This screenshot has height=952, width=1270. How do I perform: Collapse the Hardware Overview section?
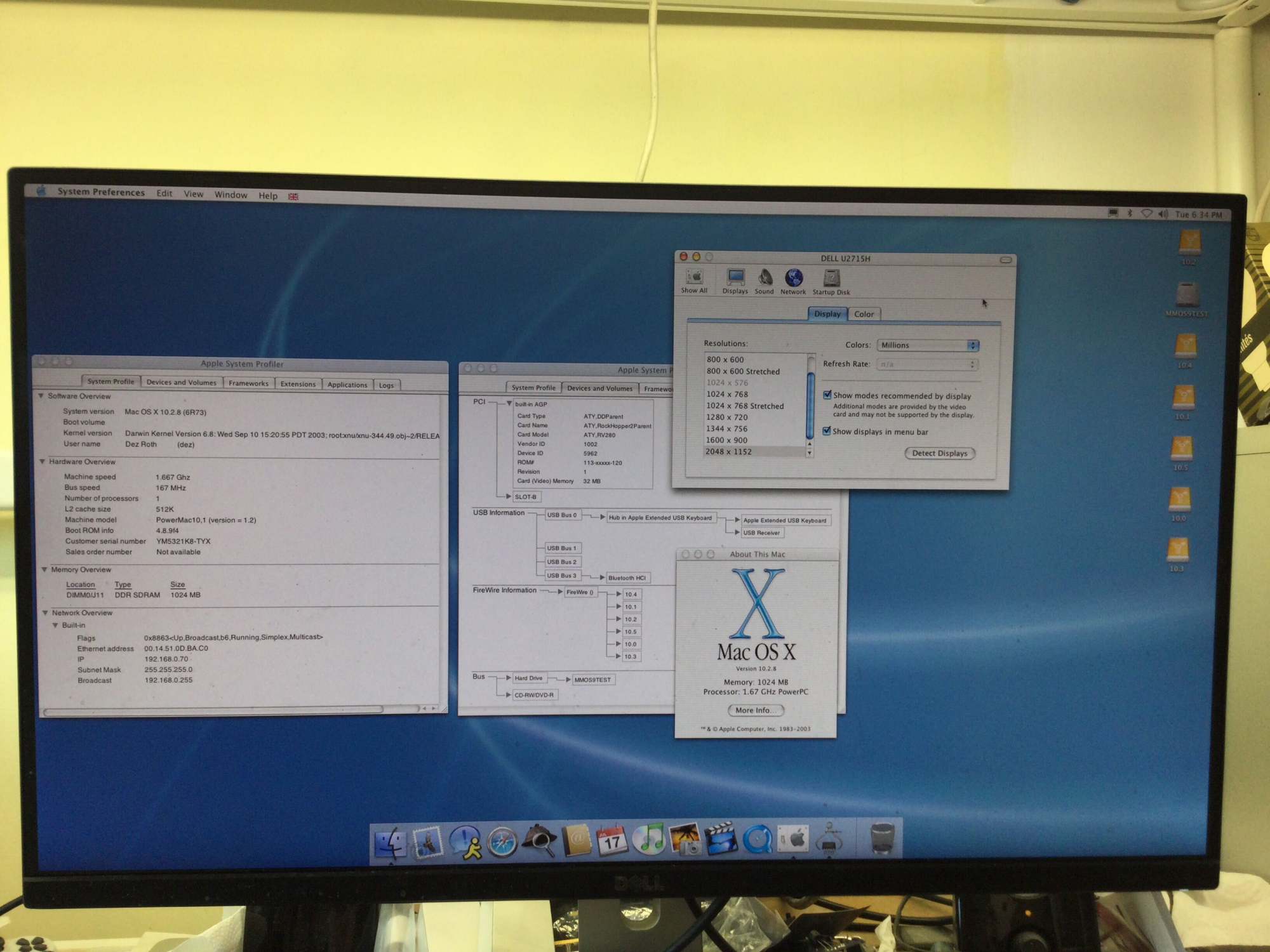click(x=43, y=461)
